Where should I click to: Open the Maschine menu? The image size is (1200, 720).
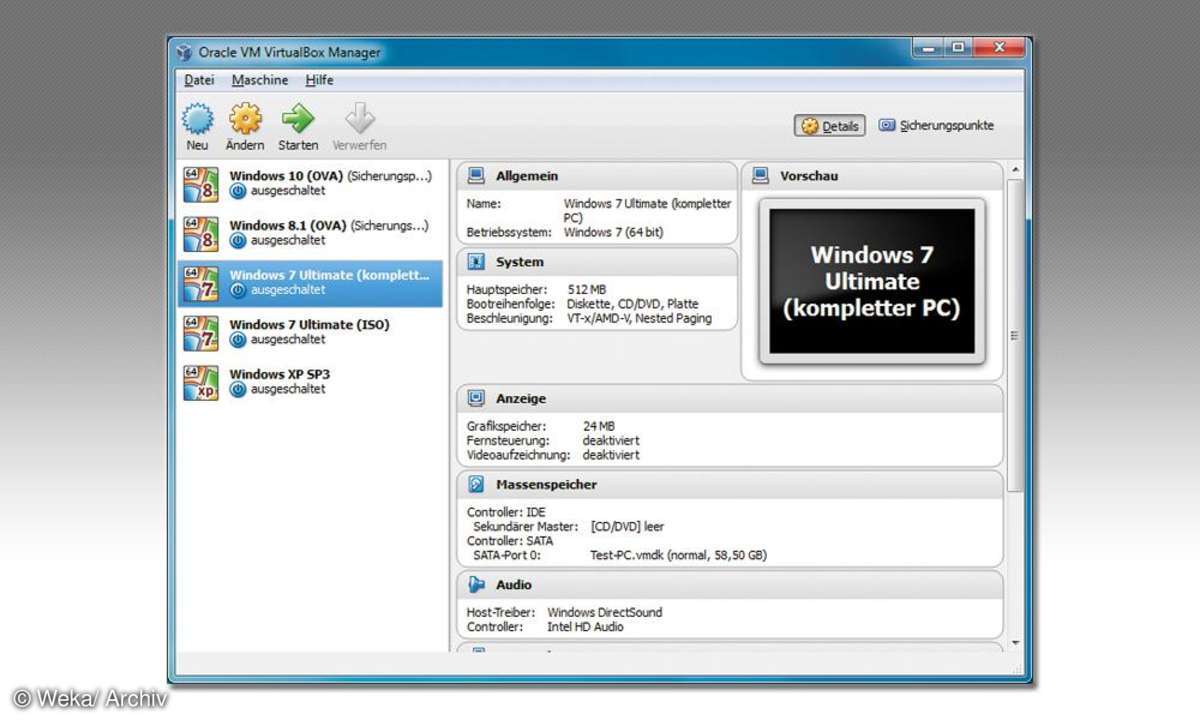(x=260, y=80)
